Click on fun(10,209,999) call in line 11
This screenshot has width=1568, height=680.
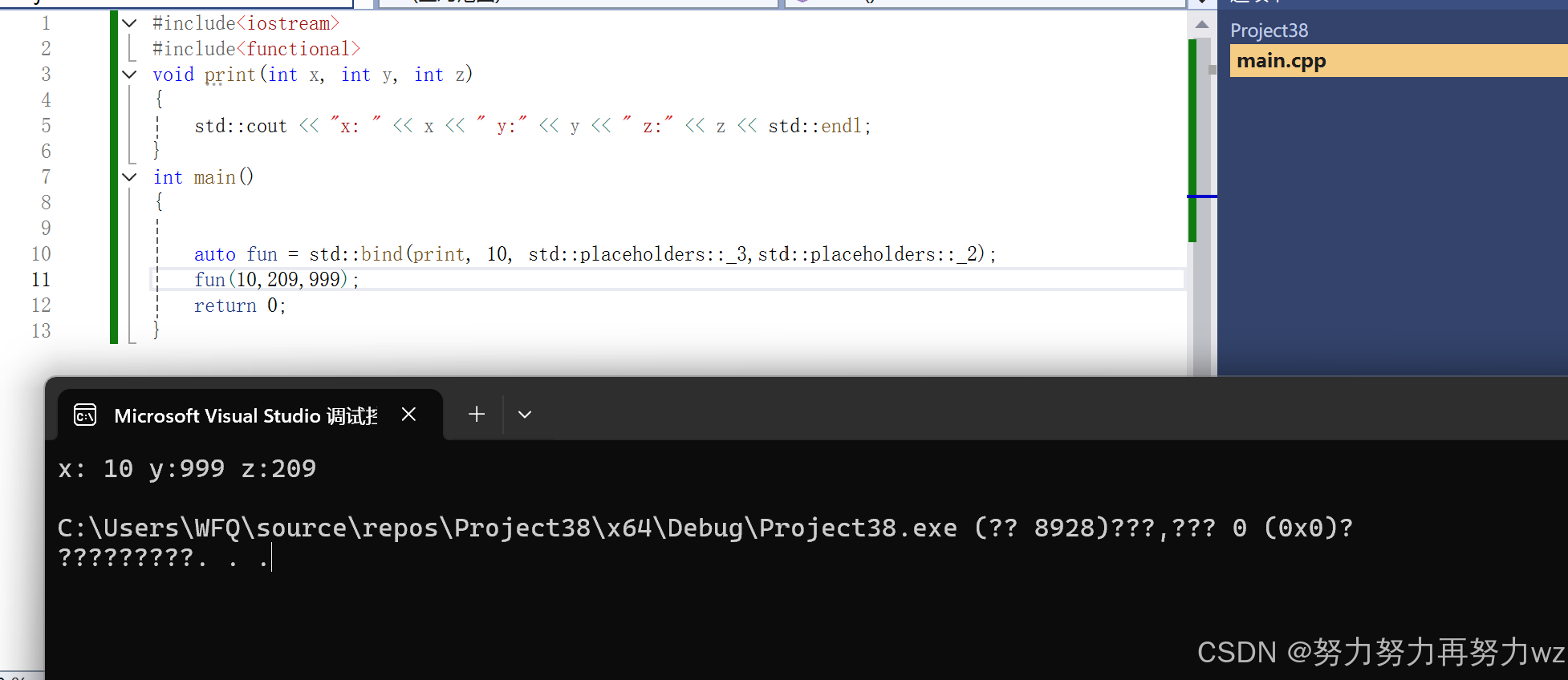click(276, 280)
